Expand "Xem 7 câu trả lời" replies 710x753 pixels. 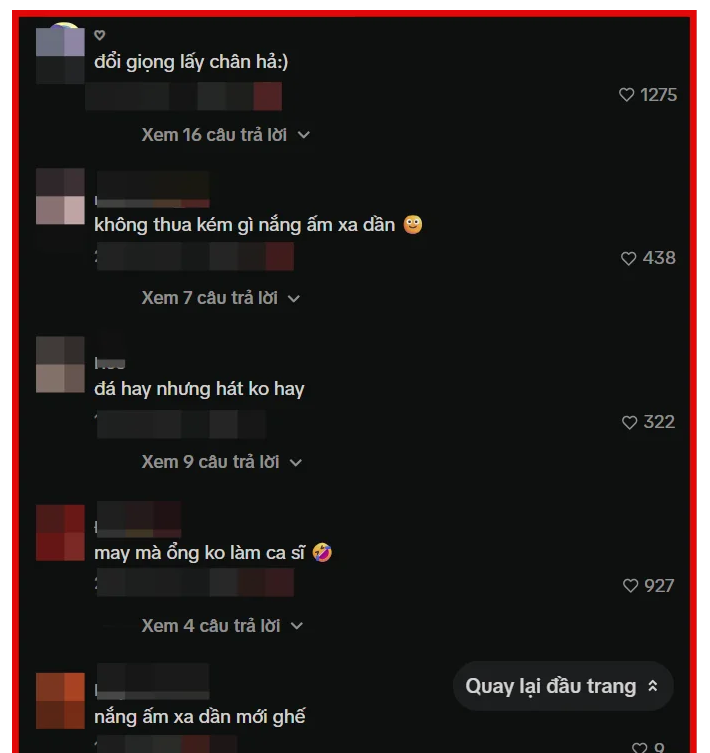point(221,298)
